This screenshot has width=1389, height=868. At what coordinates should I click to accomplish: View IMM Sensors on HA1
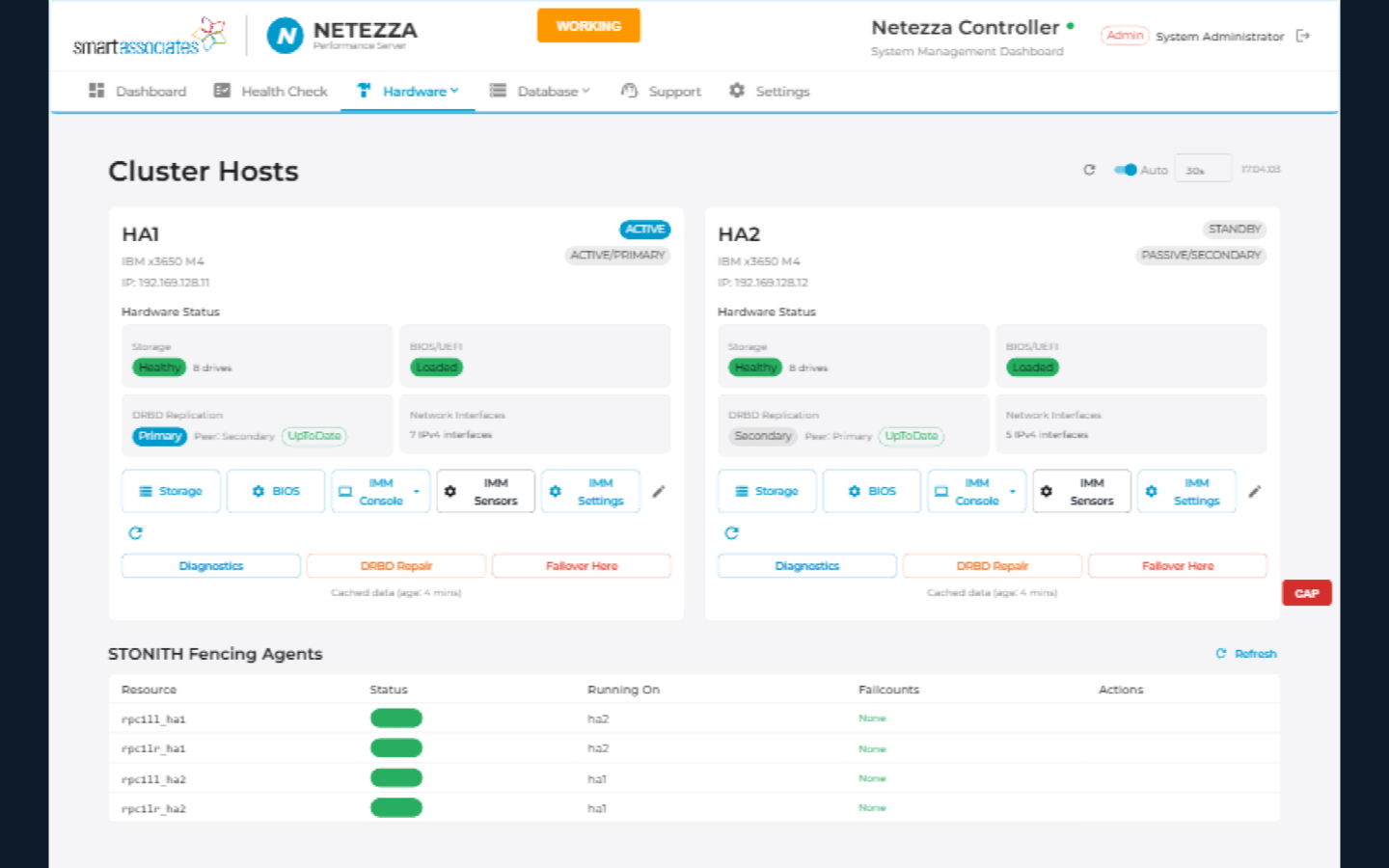(x=485, y=491)
